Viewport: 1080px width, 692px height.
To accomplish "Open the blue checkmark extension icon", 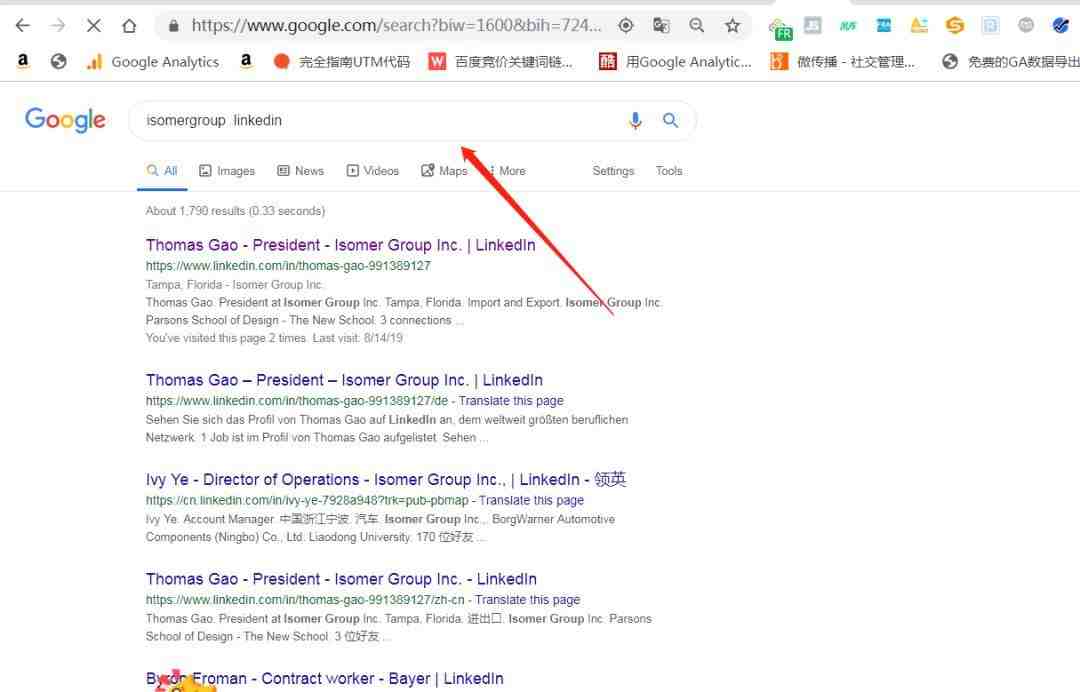I will 1061,26.
